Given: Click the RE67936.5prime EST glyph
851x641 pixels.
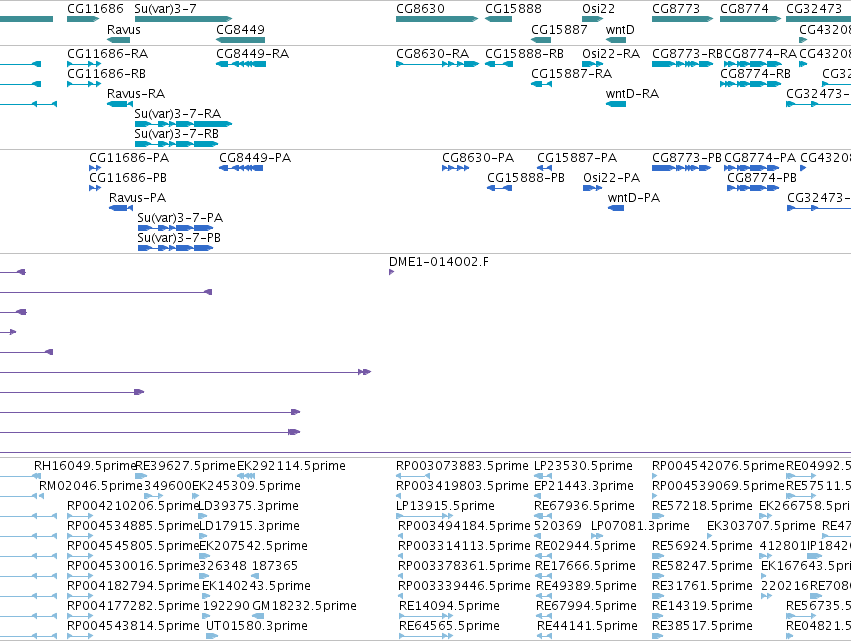Looking at the screenshot, I should tap(543, 516).
